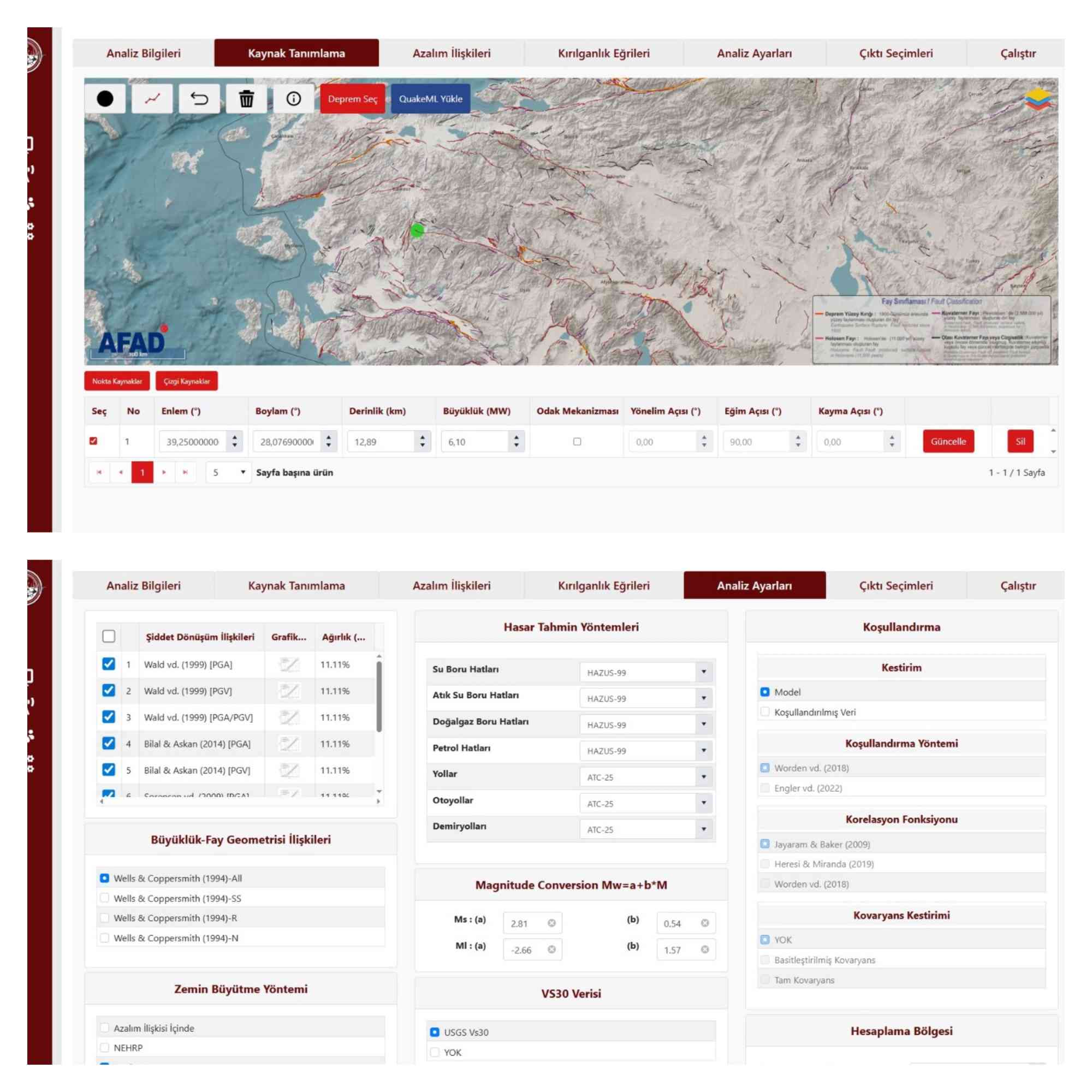
Task: Open Çalıştır tab in bottom panel
Action: tap(1018, 585)
